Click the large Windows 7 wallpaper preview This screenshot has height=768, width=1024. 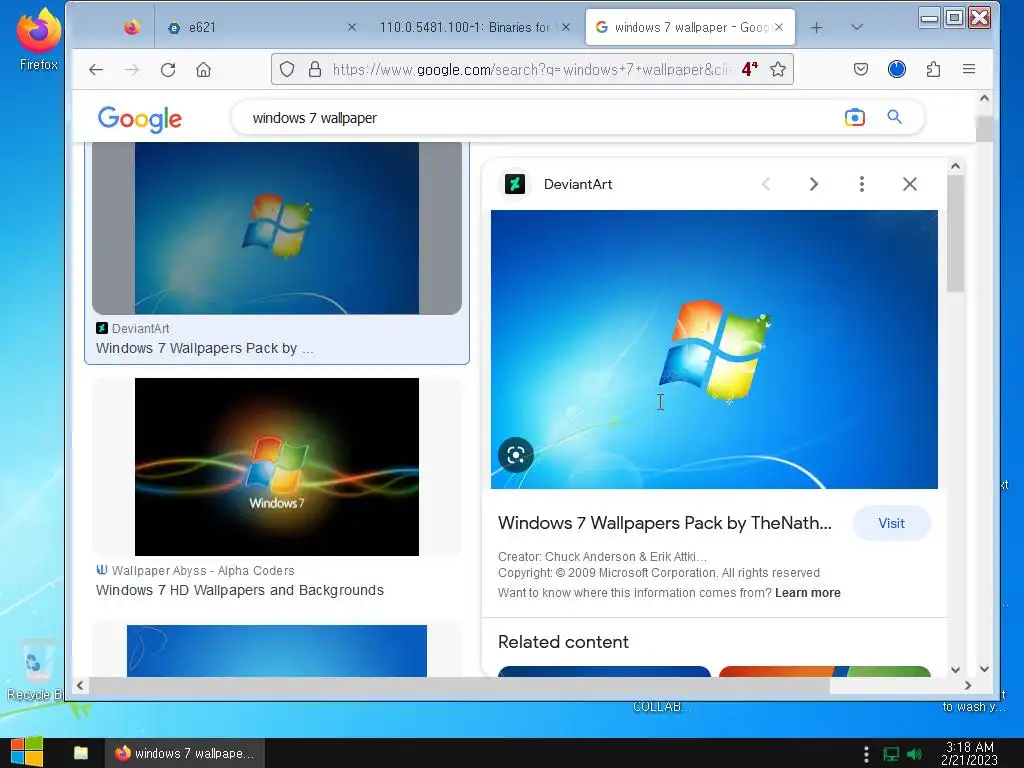click(x=714, y=349)
